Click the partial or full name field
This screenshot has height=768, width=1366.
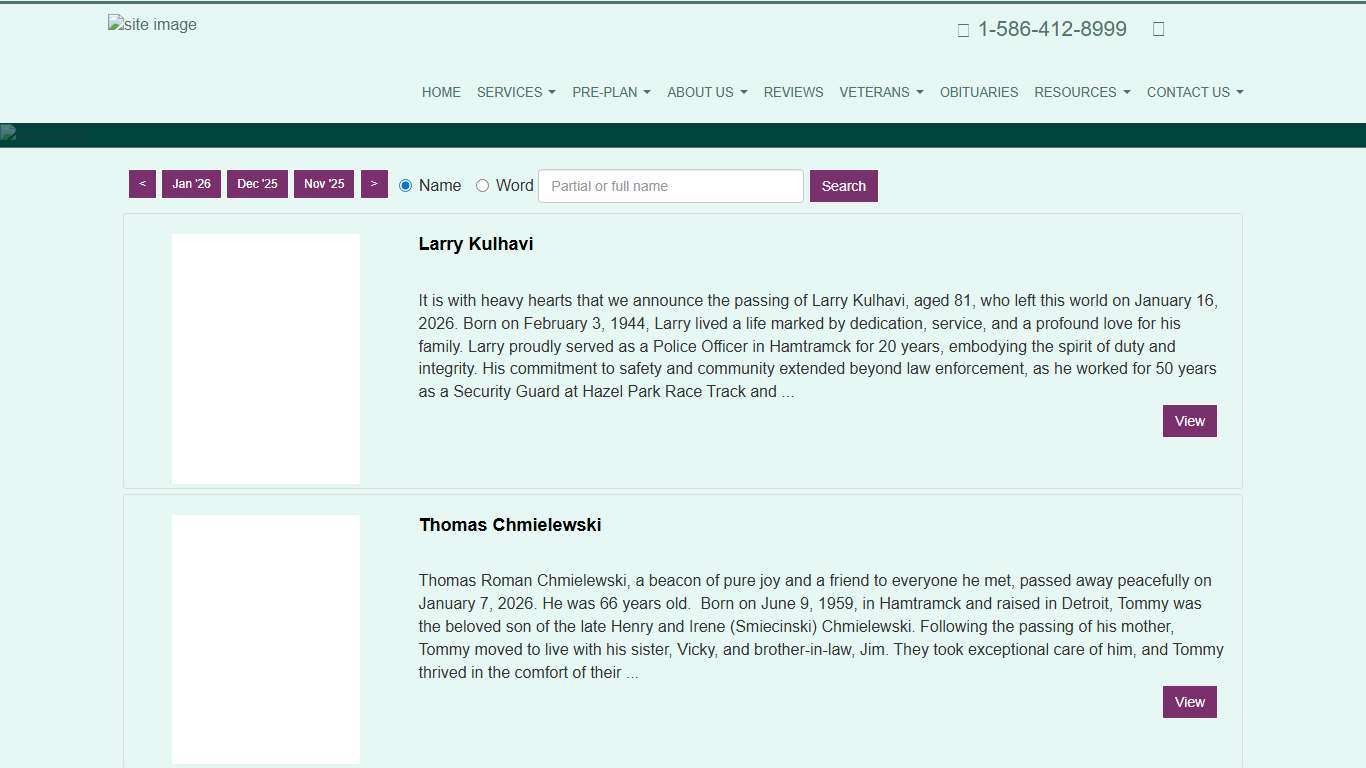tap(670, 186)
